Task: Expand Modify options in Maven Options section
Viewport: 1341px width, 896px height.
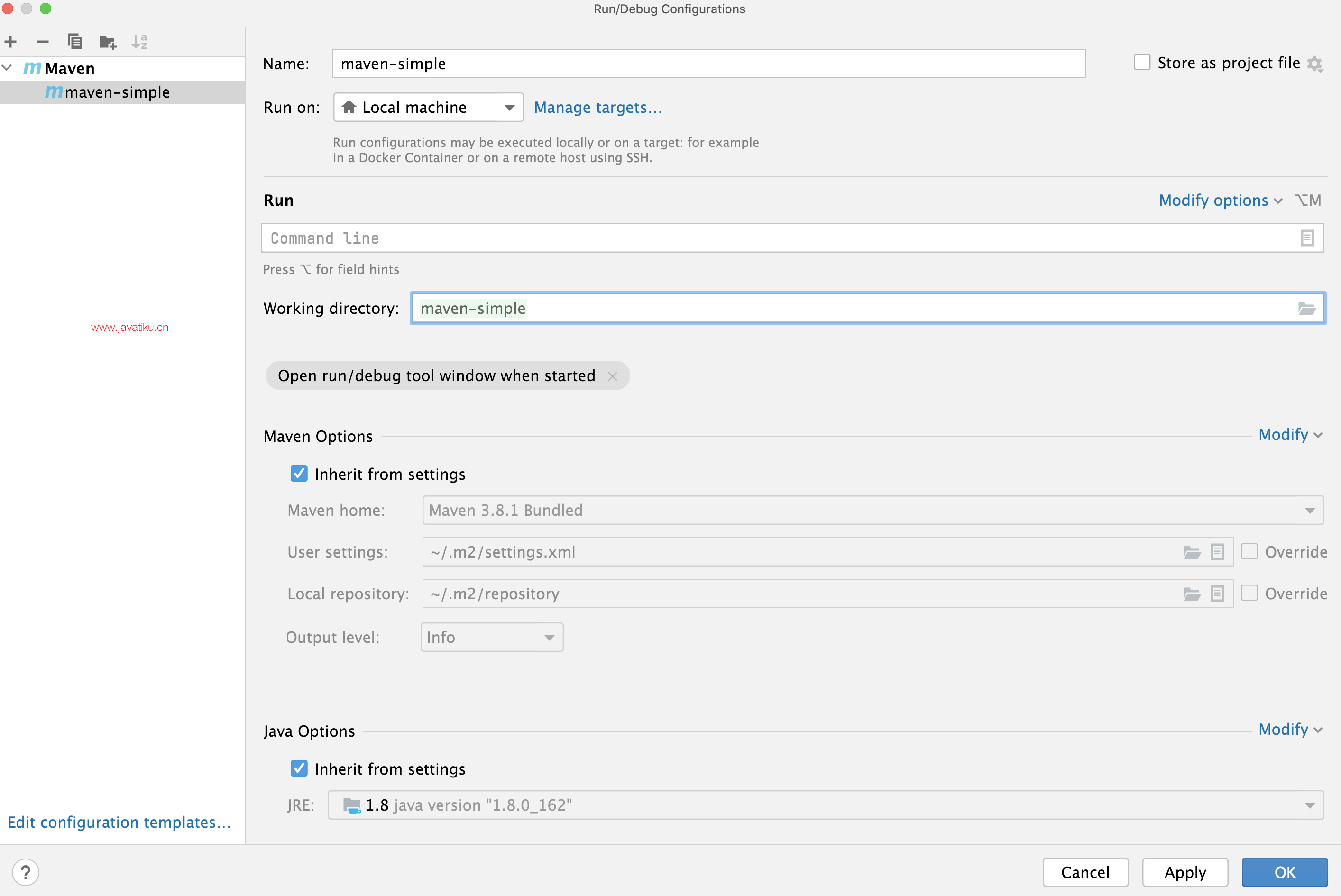Action: (x=1291, y=435)
